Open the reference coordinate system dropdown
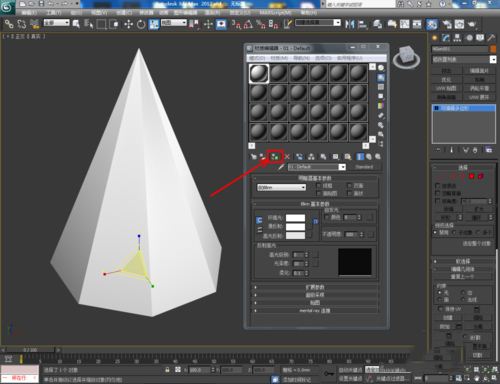This screenshot has width=500, height=384. click(174, 23)
